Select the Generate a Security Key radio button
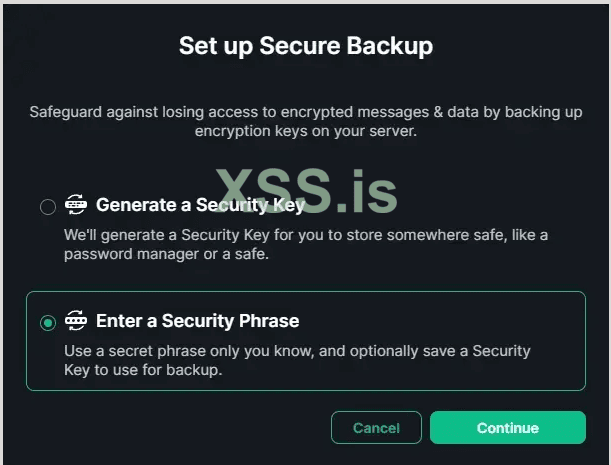Screen dimensions: 611x465 click(x=48, y=207)
